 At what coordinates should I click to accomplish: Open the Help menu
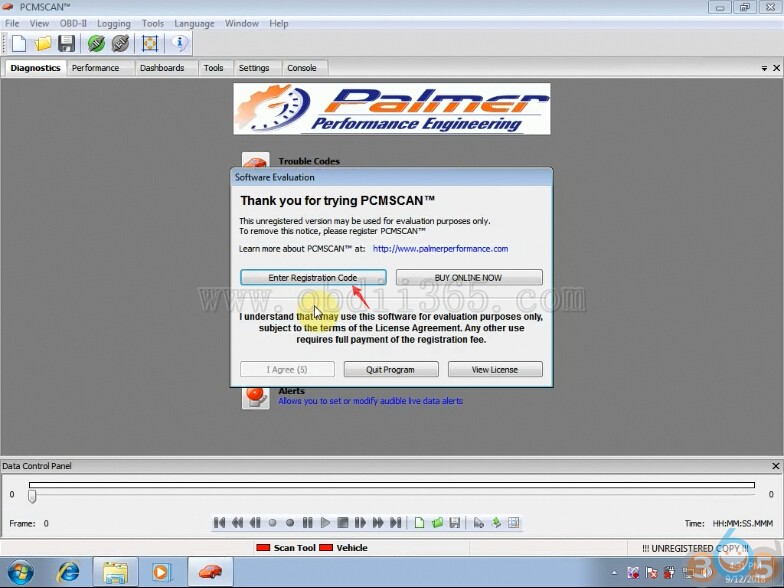pos(278,24)
